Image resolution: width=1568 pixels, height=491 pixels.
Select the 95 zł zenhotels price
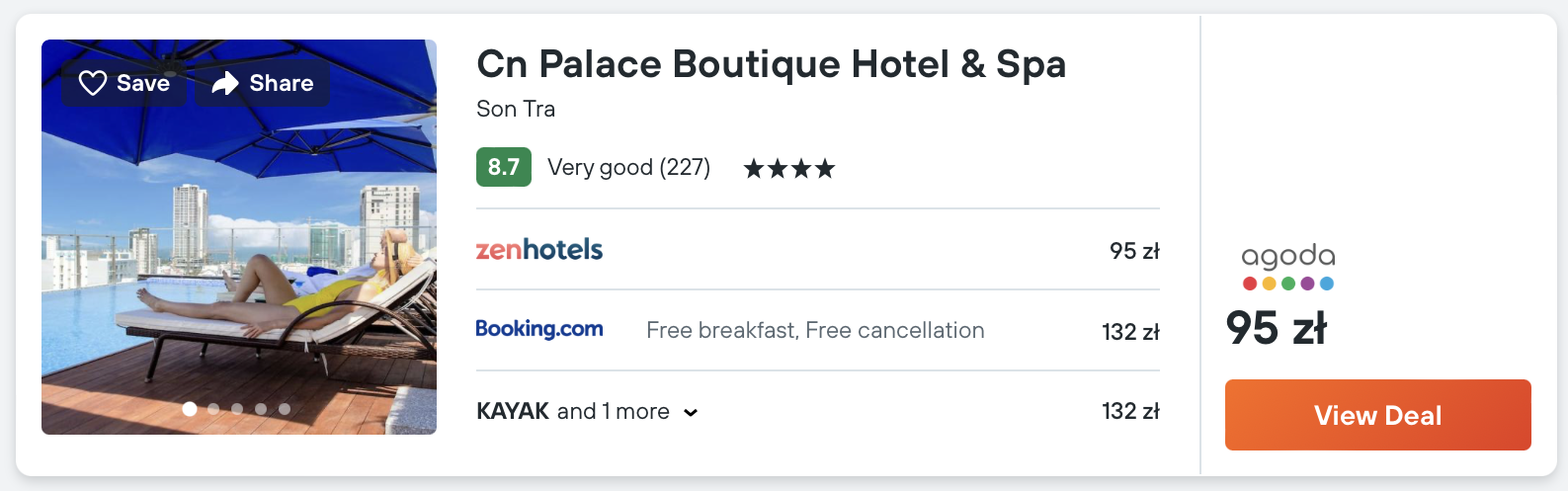click(1133, 251)
